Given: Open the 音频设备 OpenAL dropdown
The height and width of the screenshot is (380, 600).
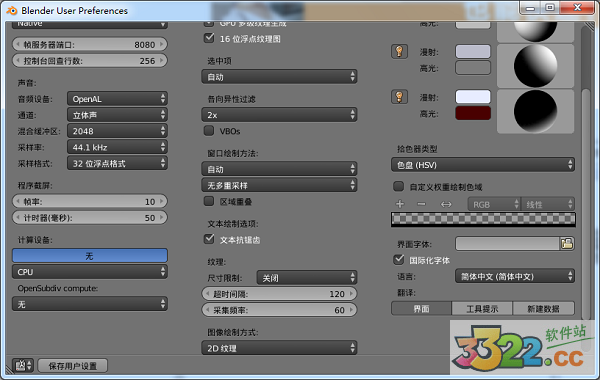Looking at the screenshot, I should tap(117, 99).
